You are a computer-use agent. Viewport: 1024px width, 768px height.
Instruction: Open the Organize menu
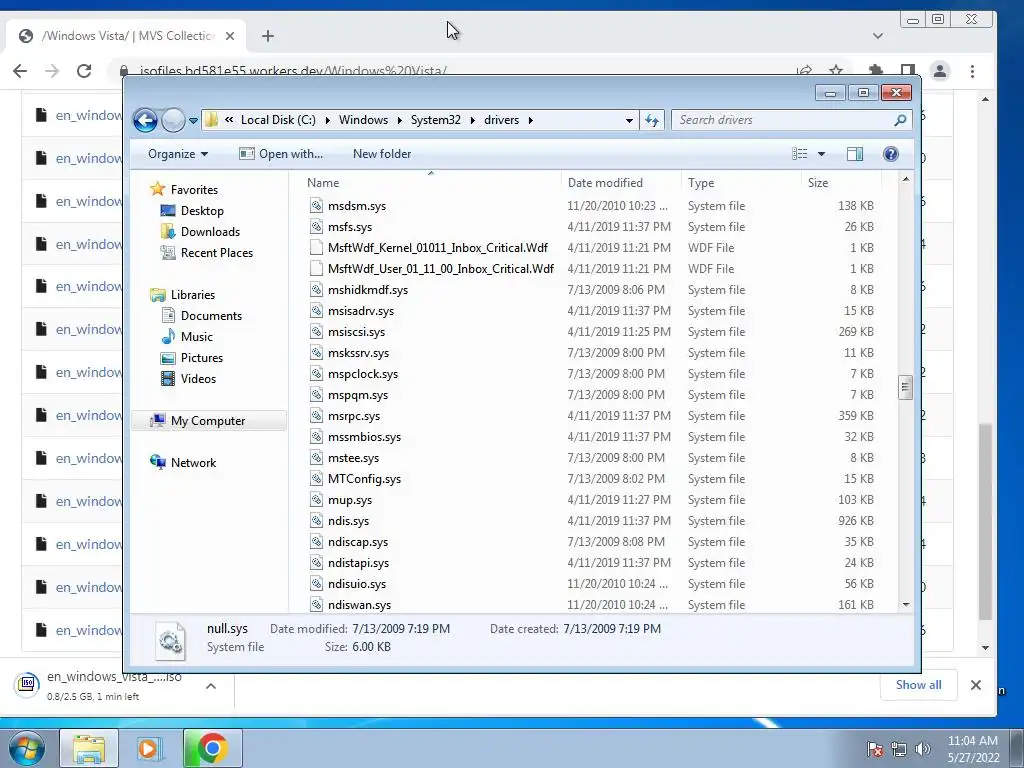point(178,154)
